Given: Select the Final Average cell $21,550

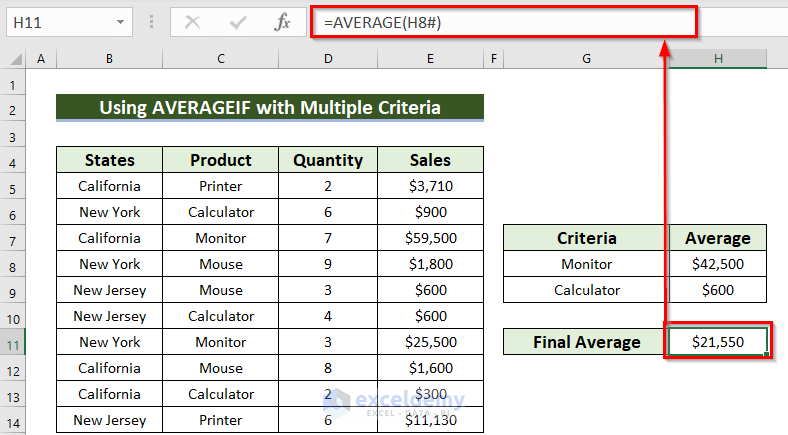Looking at the screenshot, I should [718, 342].
